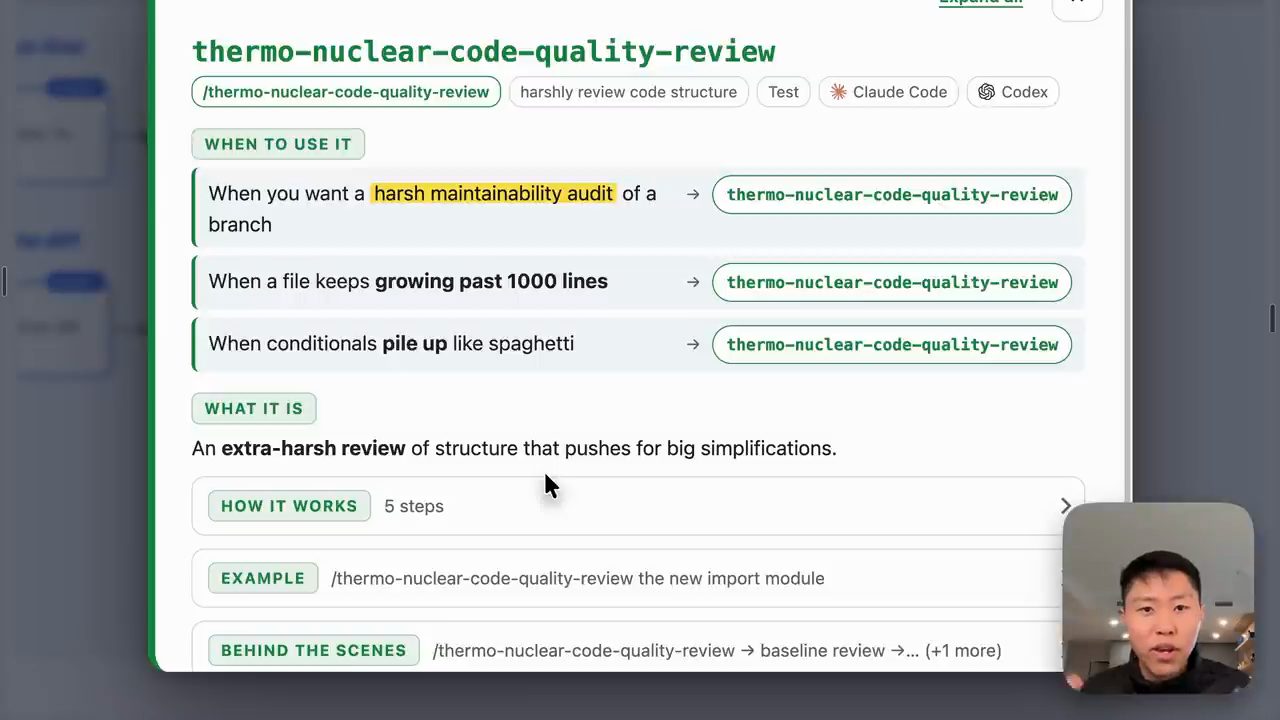The image size is (1280, 720).
Task: Click the large thermo-nuclear-code-quality-review heading
Action: (484, 51)
